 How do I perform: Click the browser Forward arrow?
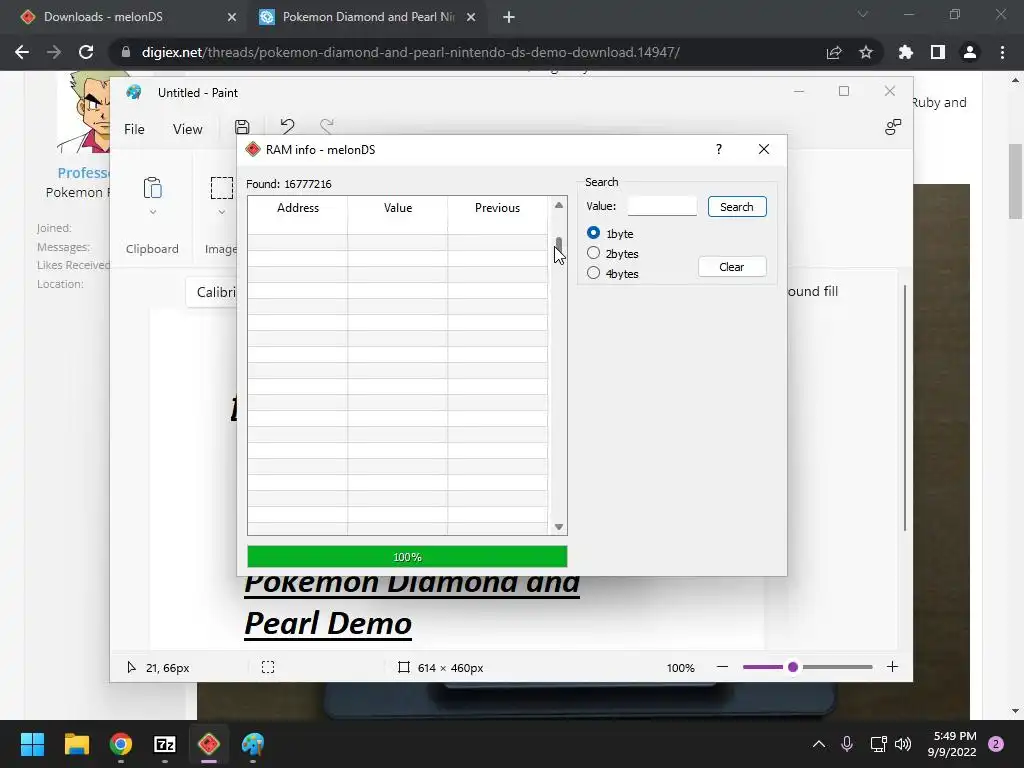[54, 52]
